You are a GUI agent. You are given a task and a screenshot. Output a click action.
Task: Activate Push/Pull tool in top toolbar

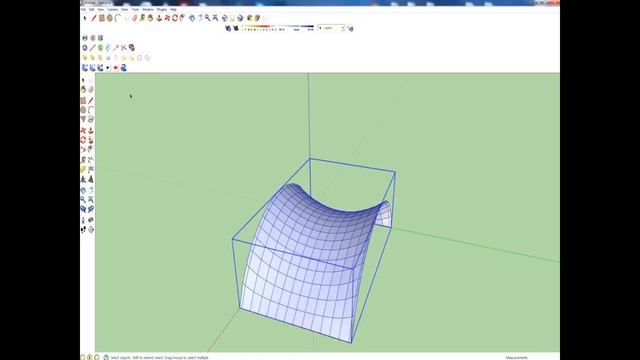point(159,18)
